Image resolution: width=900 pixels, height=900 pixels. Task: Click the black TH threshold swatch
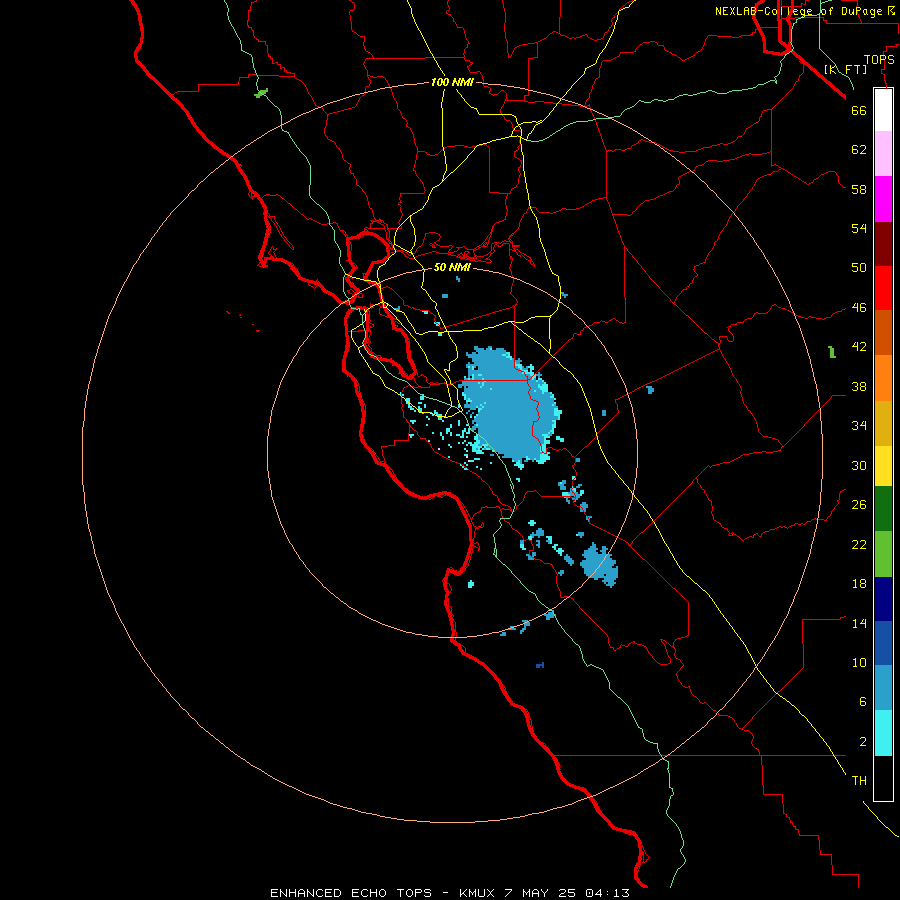(883, 778)
